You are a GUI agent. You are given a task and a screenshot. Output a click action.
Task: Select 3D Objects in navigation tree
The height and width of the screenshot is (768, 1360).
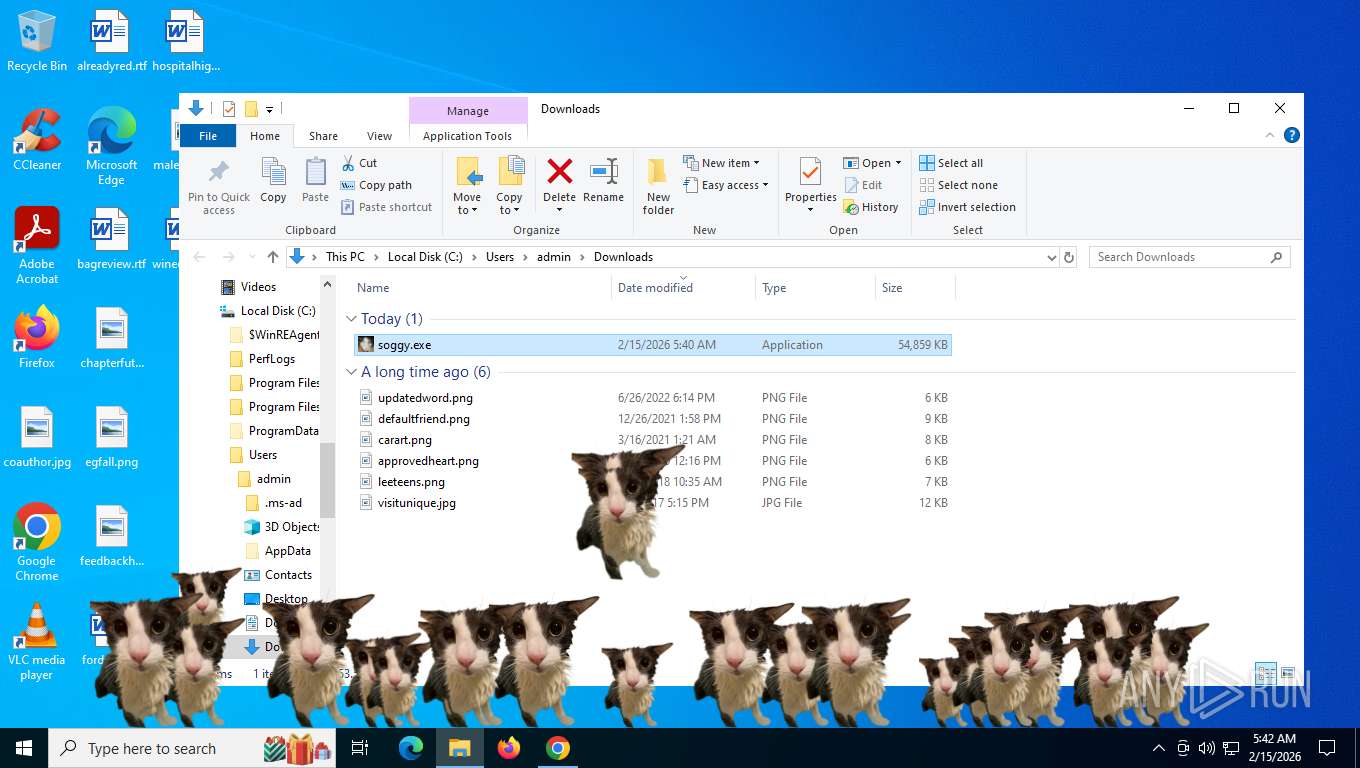point(283,527)
